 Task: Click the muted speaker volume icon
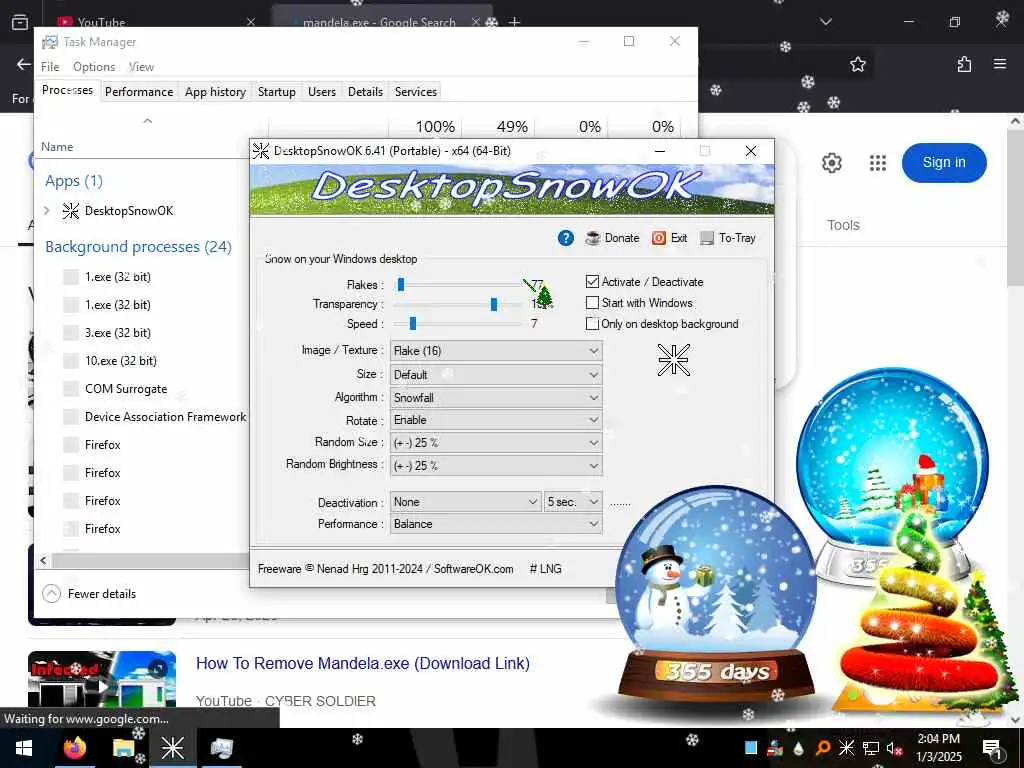point(895,748)
